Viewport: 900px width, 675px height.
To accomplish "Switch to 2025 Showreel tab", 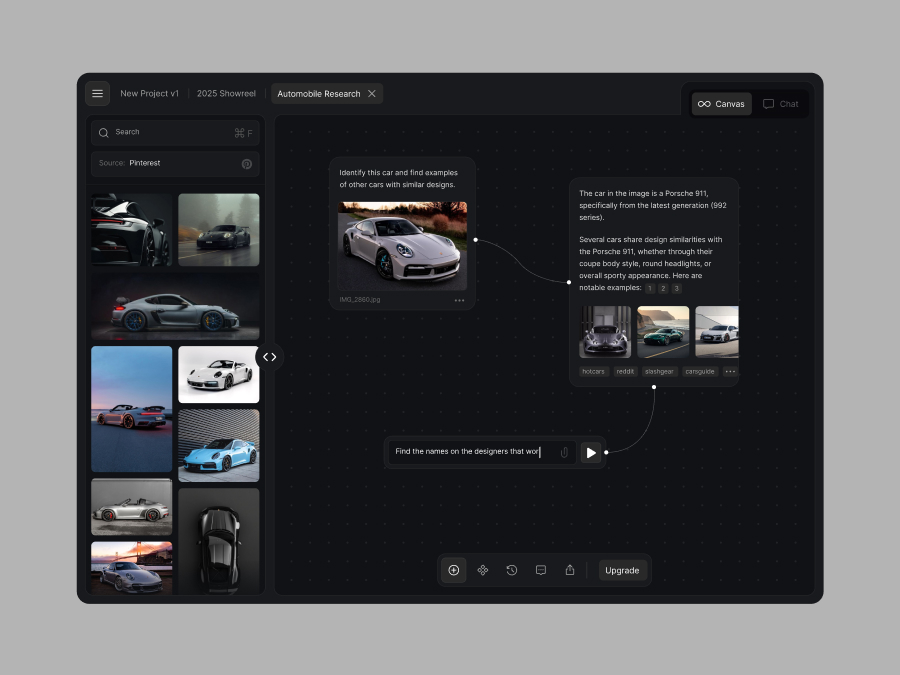I will point(226,94).
